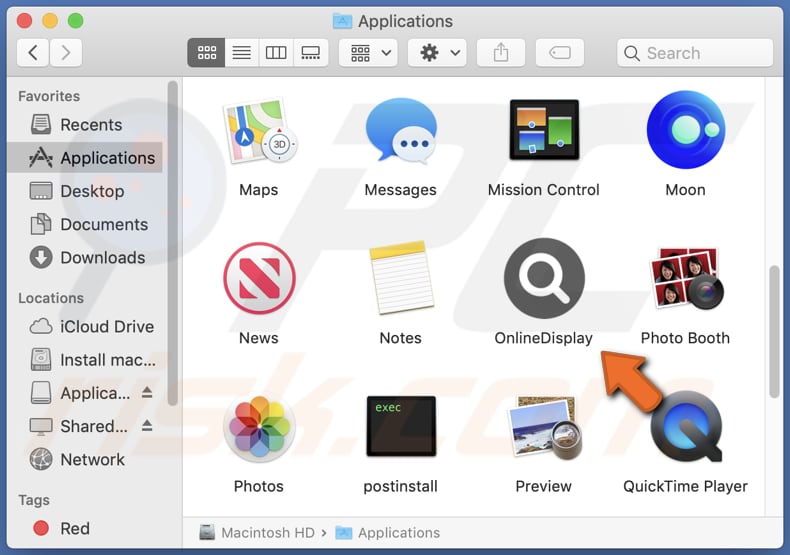The image size is (790, 555).
Task: Open the Photos app icon
Action: click(259, 426)
